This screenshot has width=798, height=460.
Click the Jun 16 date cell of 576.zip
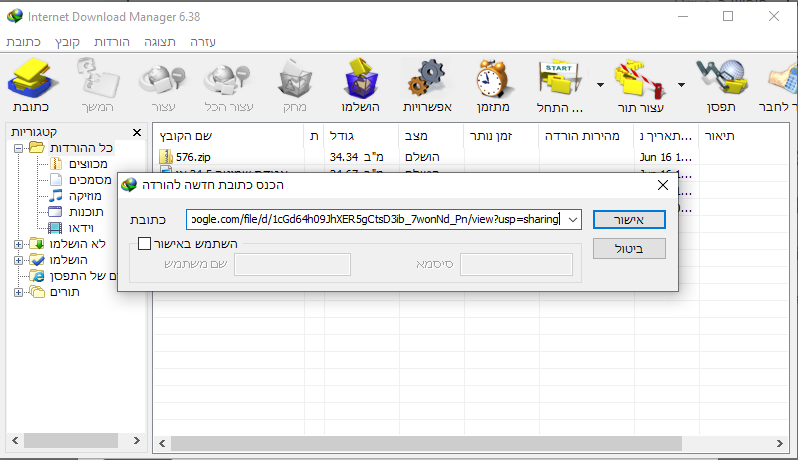pyautogui.click(x=666, y=157)
